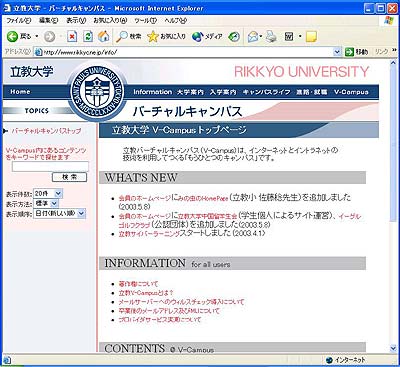Click the vertical scrollbar up arrow
Image resolution: width=400 pixels, height=367 pixels.
tap(394, 63)
